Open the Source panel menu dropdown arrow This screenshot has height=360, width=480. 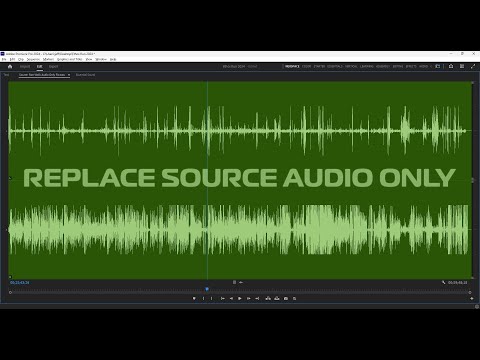coord(69,75)
